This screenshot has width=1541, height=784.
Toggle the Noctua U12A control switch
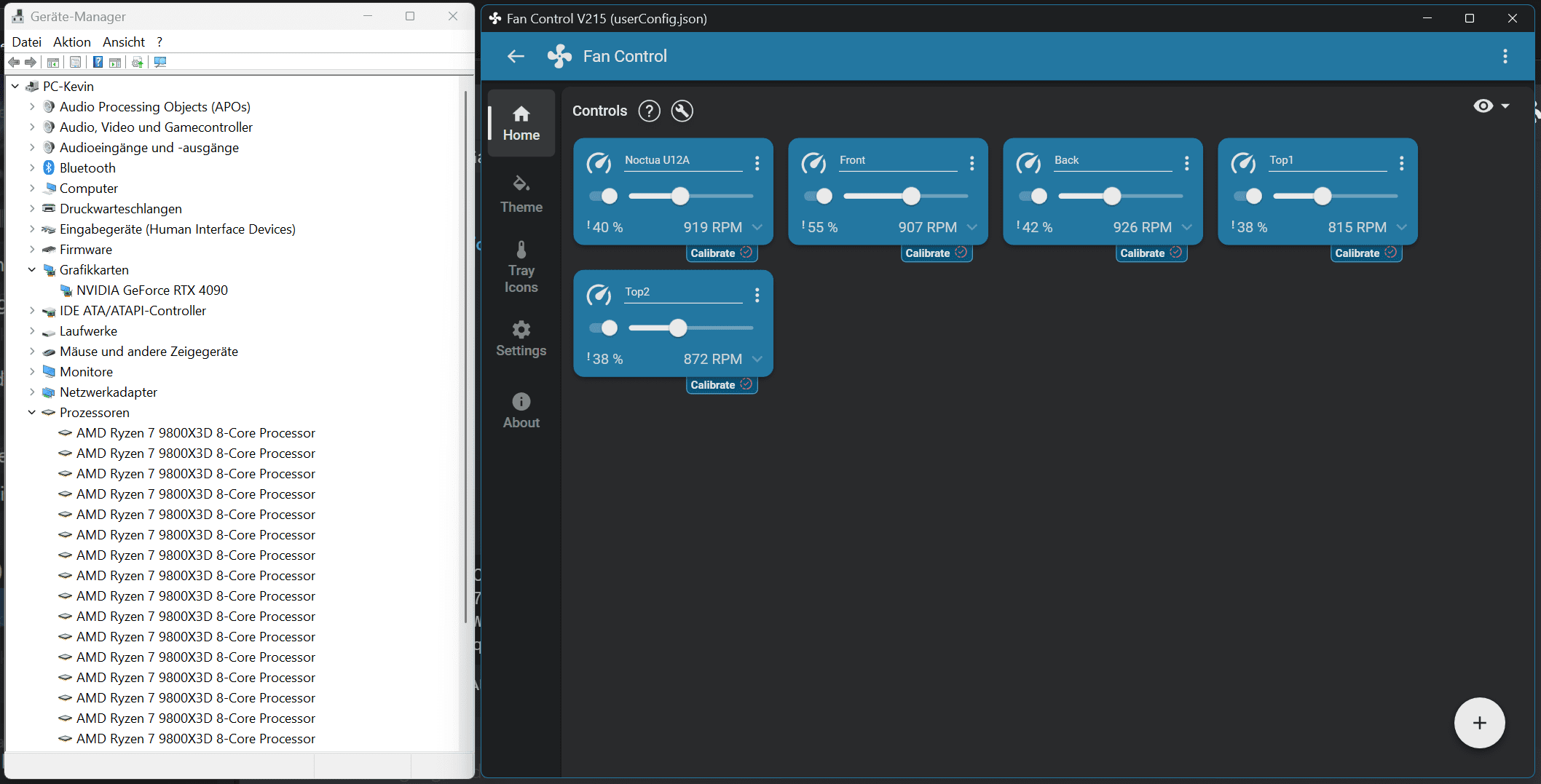tap(603, 196)
